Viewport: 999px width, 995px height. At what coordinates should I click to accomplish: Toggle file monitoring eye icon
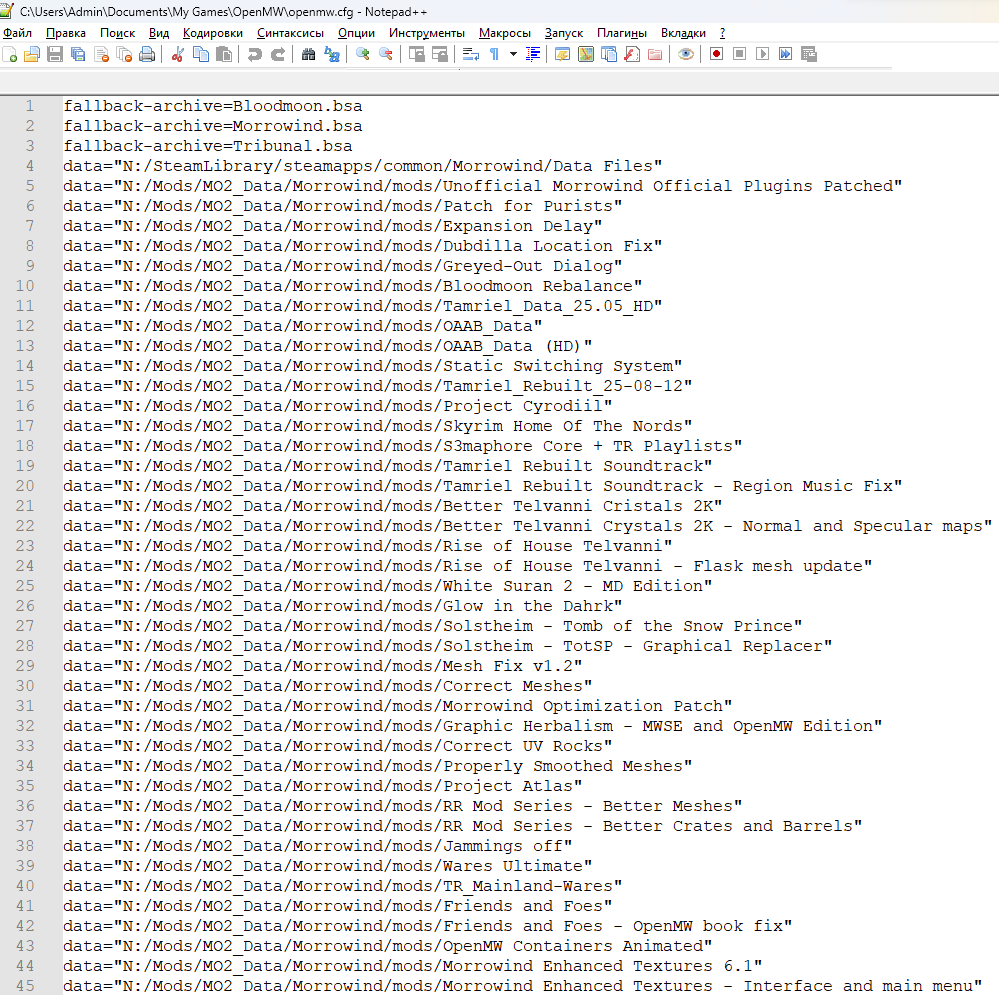point(686,55)
